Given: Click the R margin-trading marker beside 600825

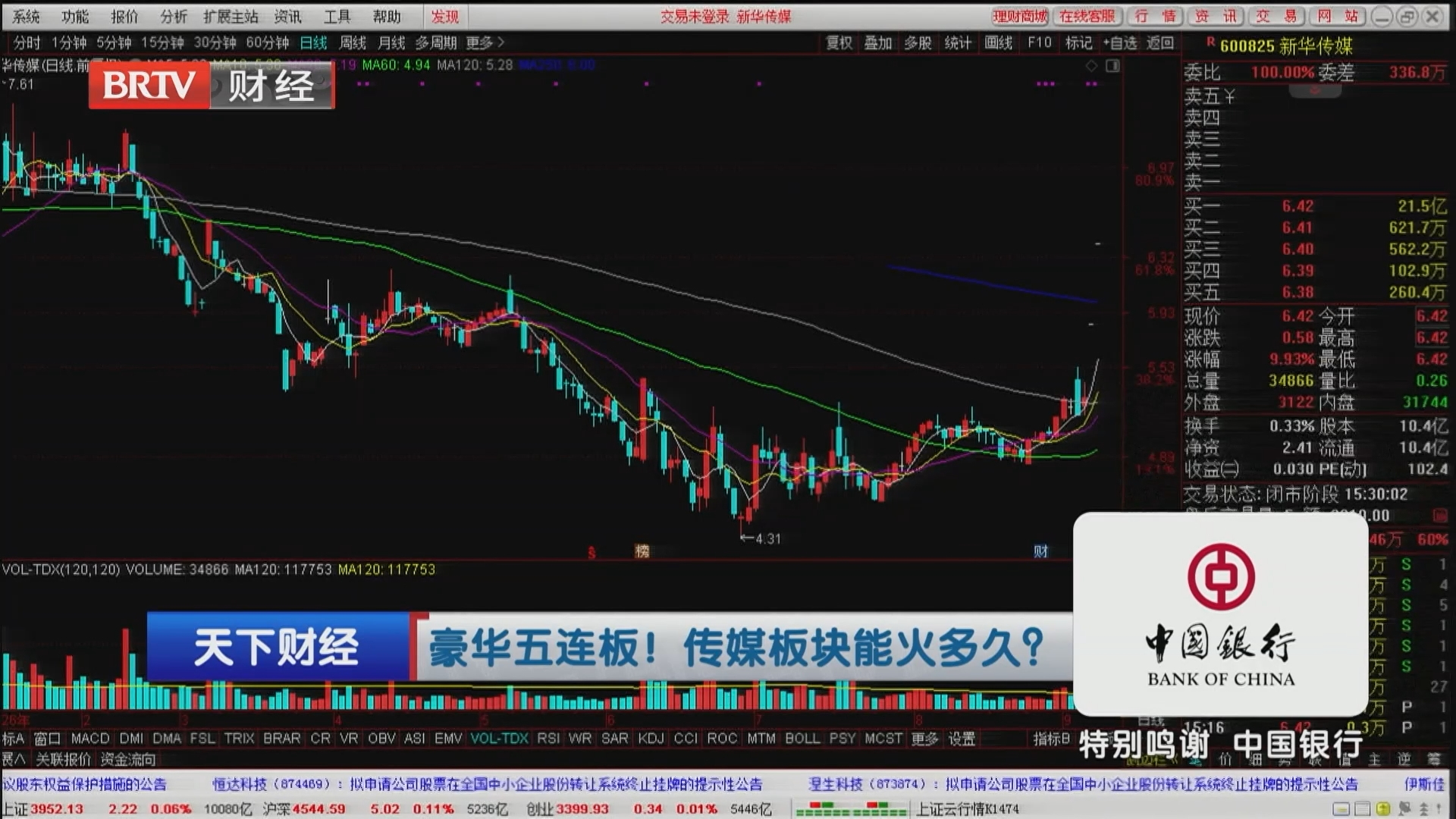Looking at the screenshot, I should [x=1210, y=42].
